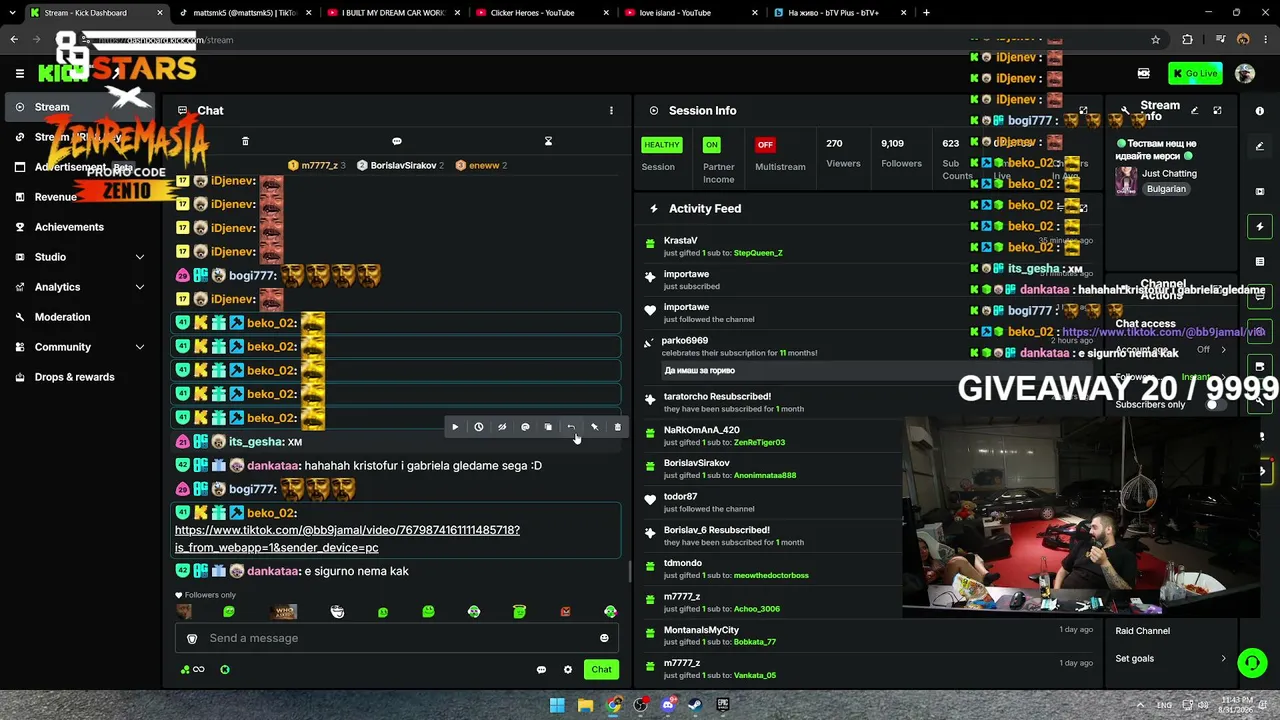Open the TikTok link posted by beko_02
The height and width of the screenshot is (720, 1280).
coord(347,539)
